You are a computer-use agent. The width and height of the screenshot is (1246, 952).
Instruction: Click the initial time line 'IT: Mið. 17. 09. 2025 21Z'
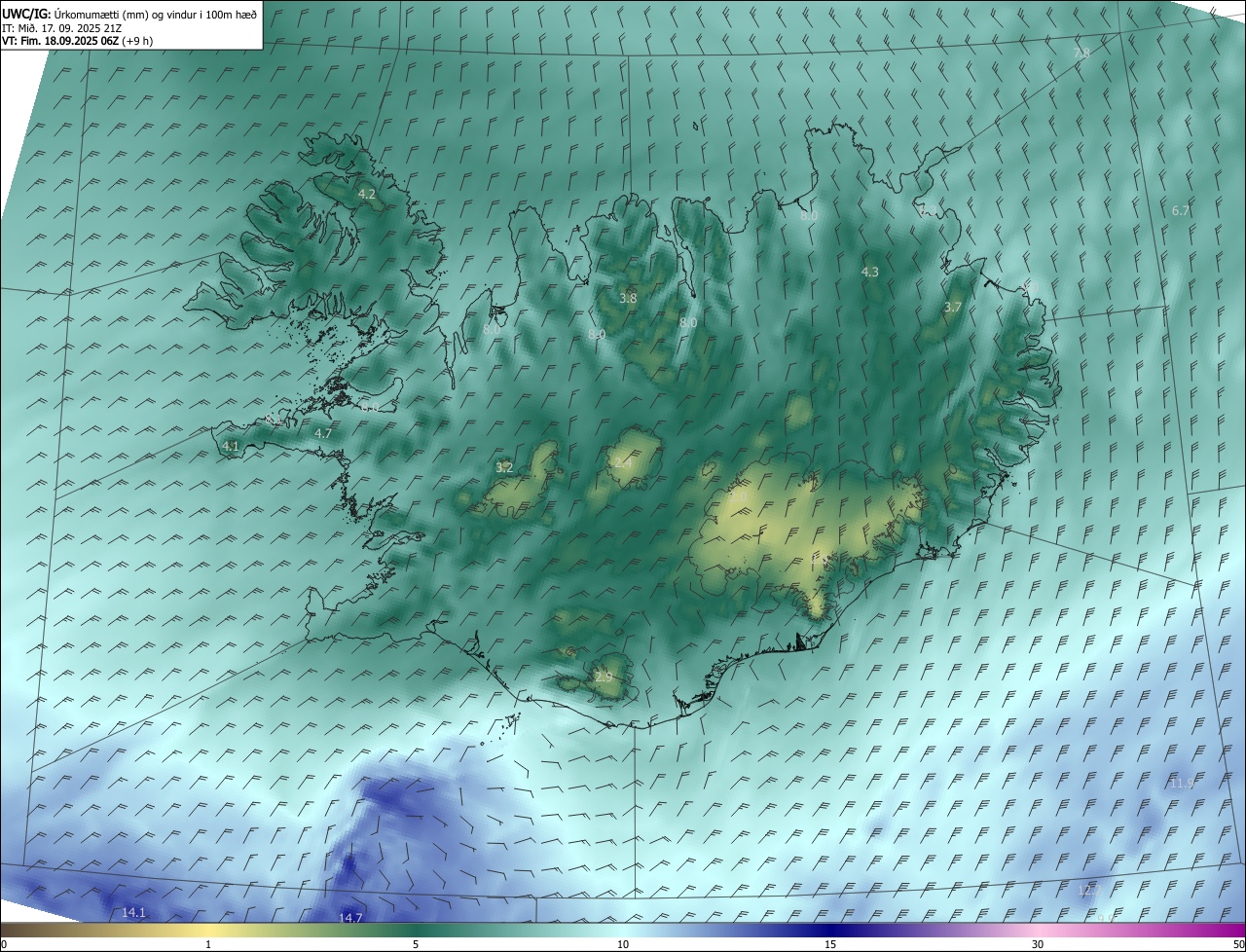tap(63, 27)
